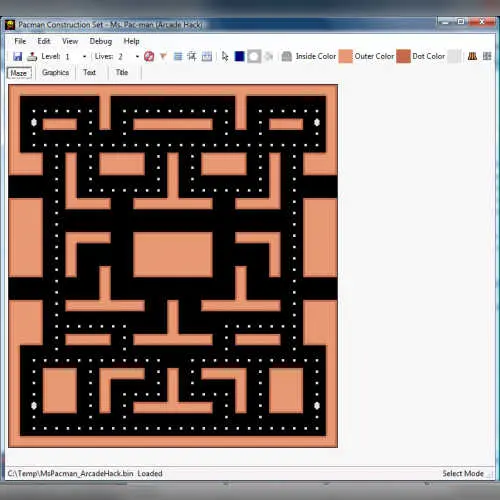Switch to the Graphics tab

[x=55, y=73]
